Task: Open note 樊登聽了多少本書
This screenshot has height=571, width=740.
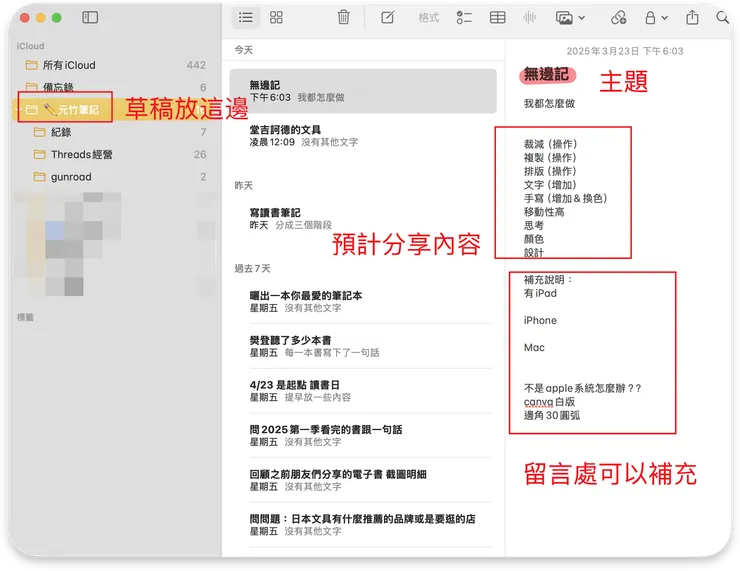Action: (x=363, y=346)
